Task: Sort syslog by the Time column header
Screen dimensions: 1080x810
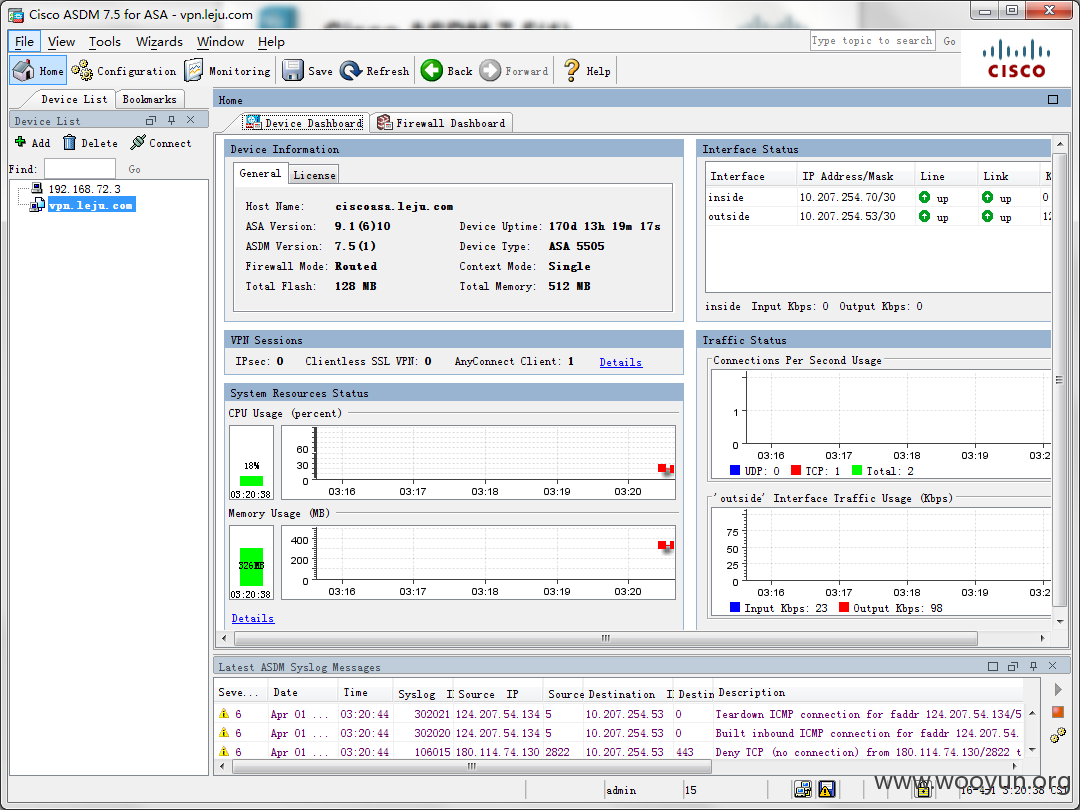Action: tap(365, 693)
